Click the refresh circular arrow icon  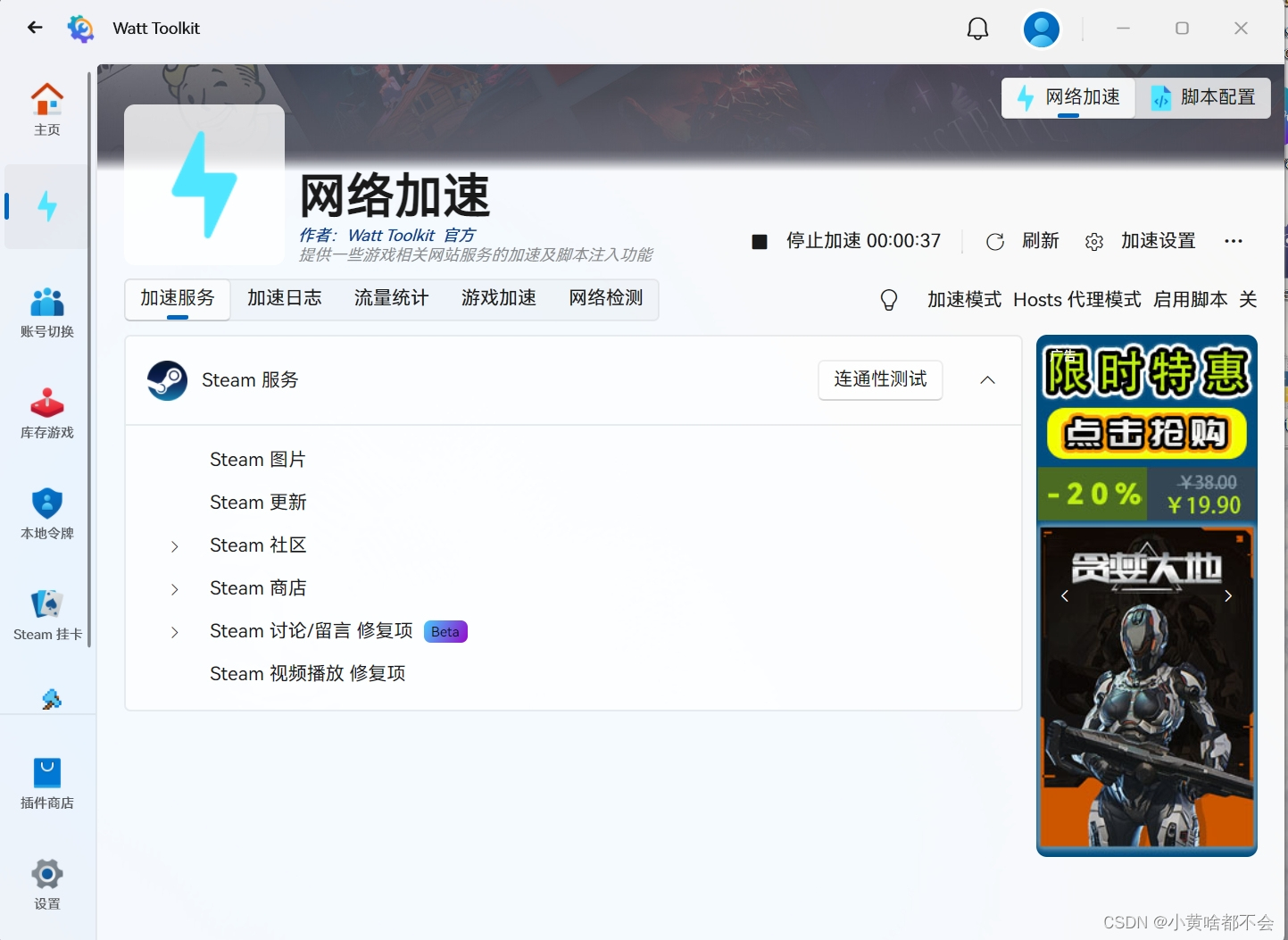coord(995,241)
